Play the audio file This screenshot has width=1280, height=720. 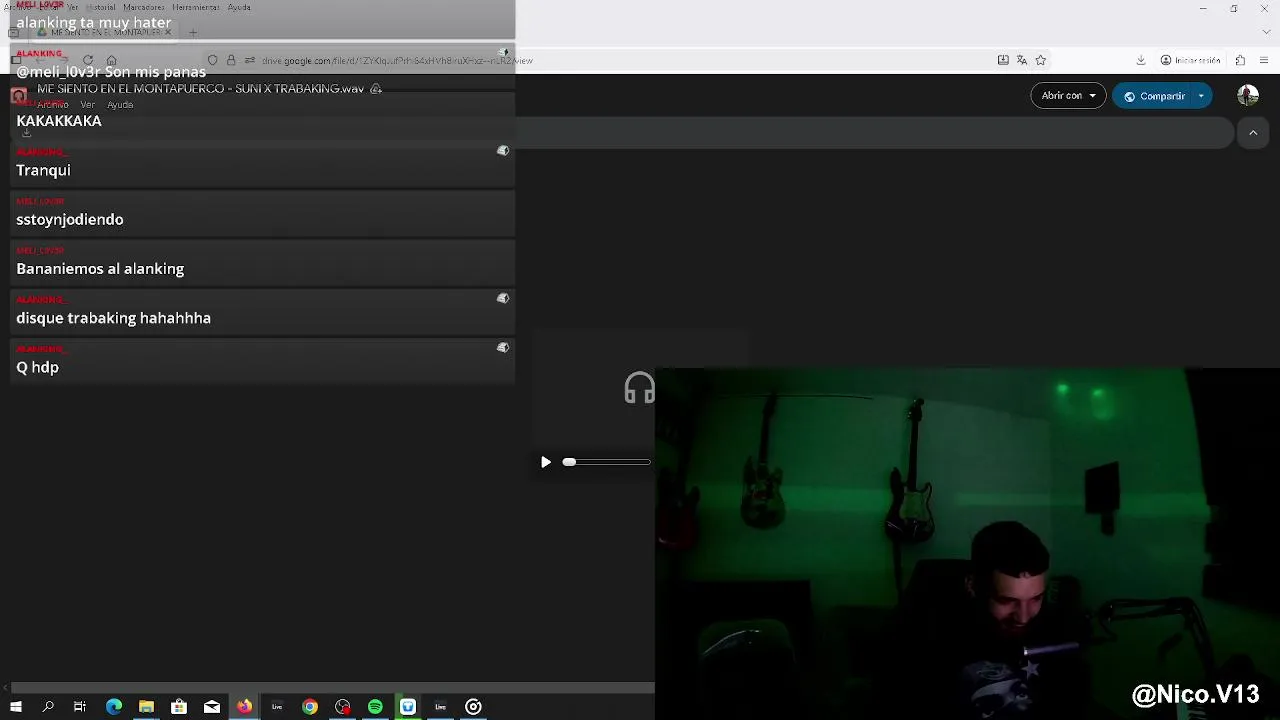pos(546,462)
